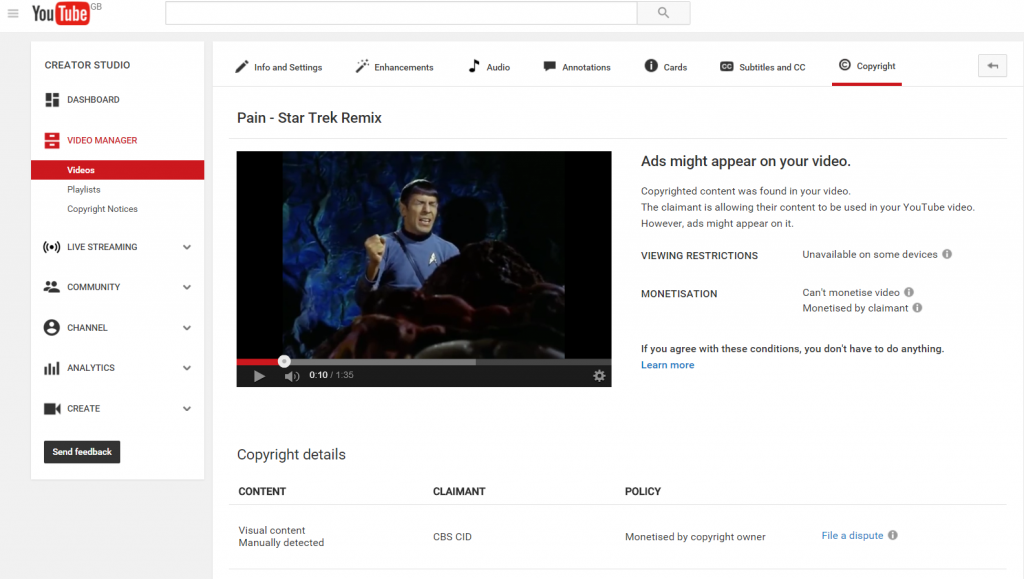Image resolution: width=1024 pixels, height=579 pixels.
Task: Click the Create camera icon
Action: click(52, 409)
